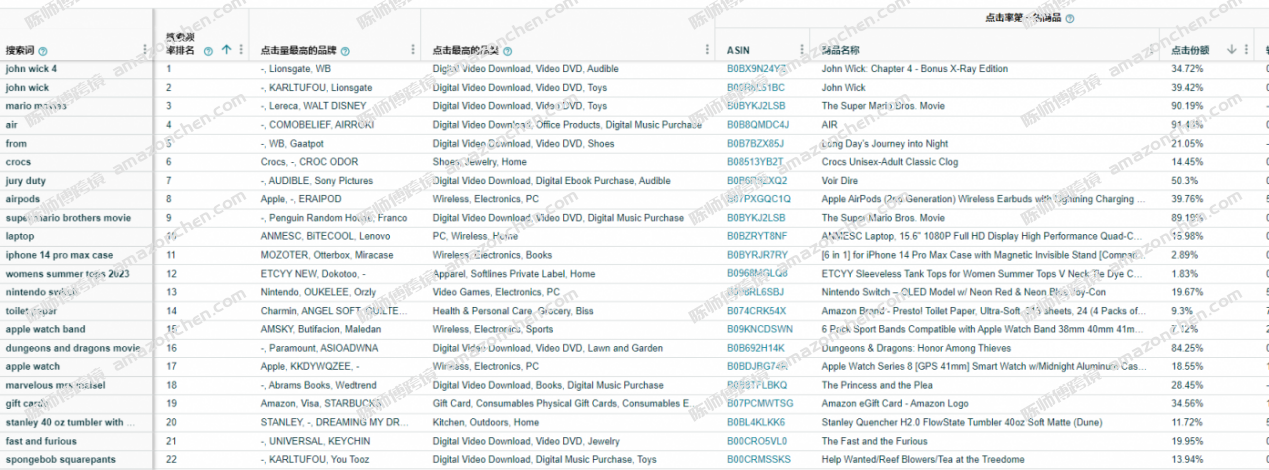Select search term 'airpods'
The width and height of the screenshot is (1269, 470).
coord(23,199)
